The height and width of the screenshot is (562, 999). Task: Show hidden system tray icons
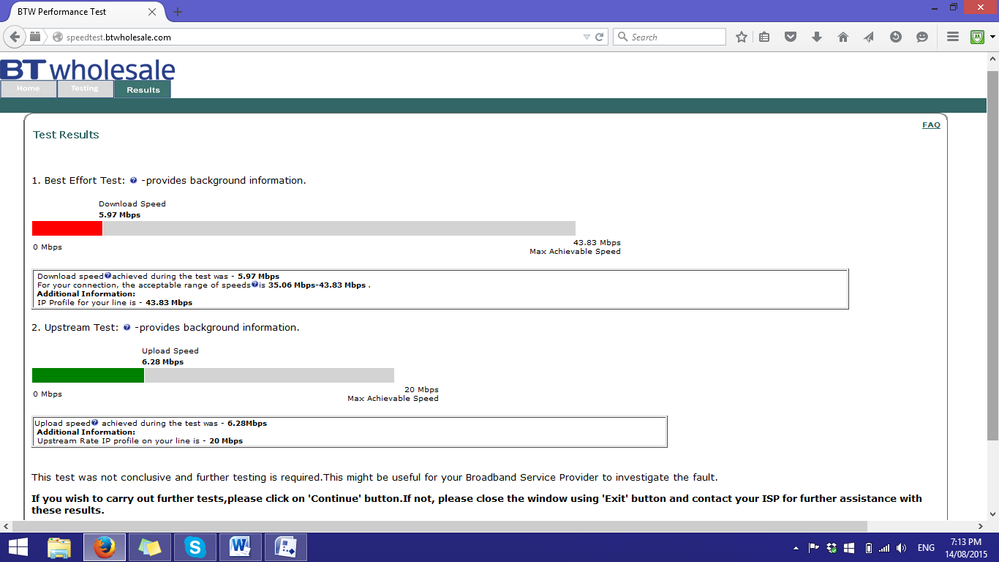point(796,548)
